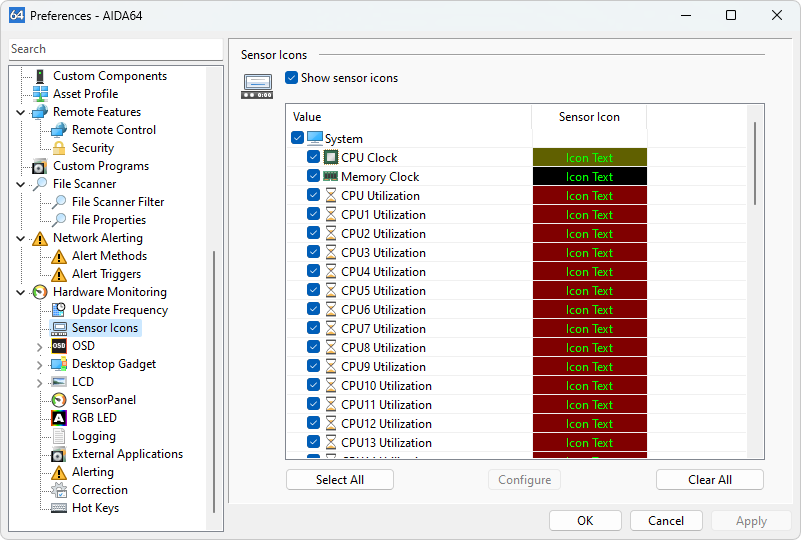Click the olive CPU Clock icon swatch
Screen dimensions: 801x540
pyautogui.click(x=589, y=158)
